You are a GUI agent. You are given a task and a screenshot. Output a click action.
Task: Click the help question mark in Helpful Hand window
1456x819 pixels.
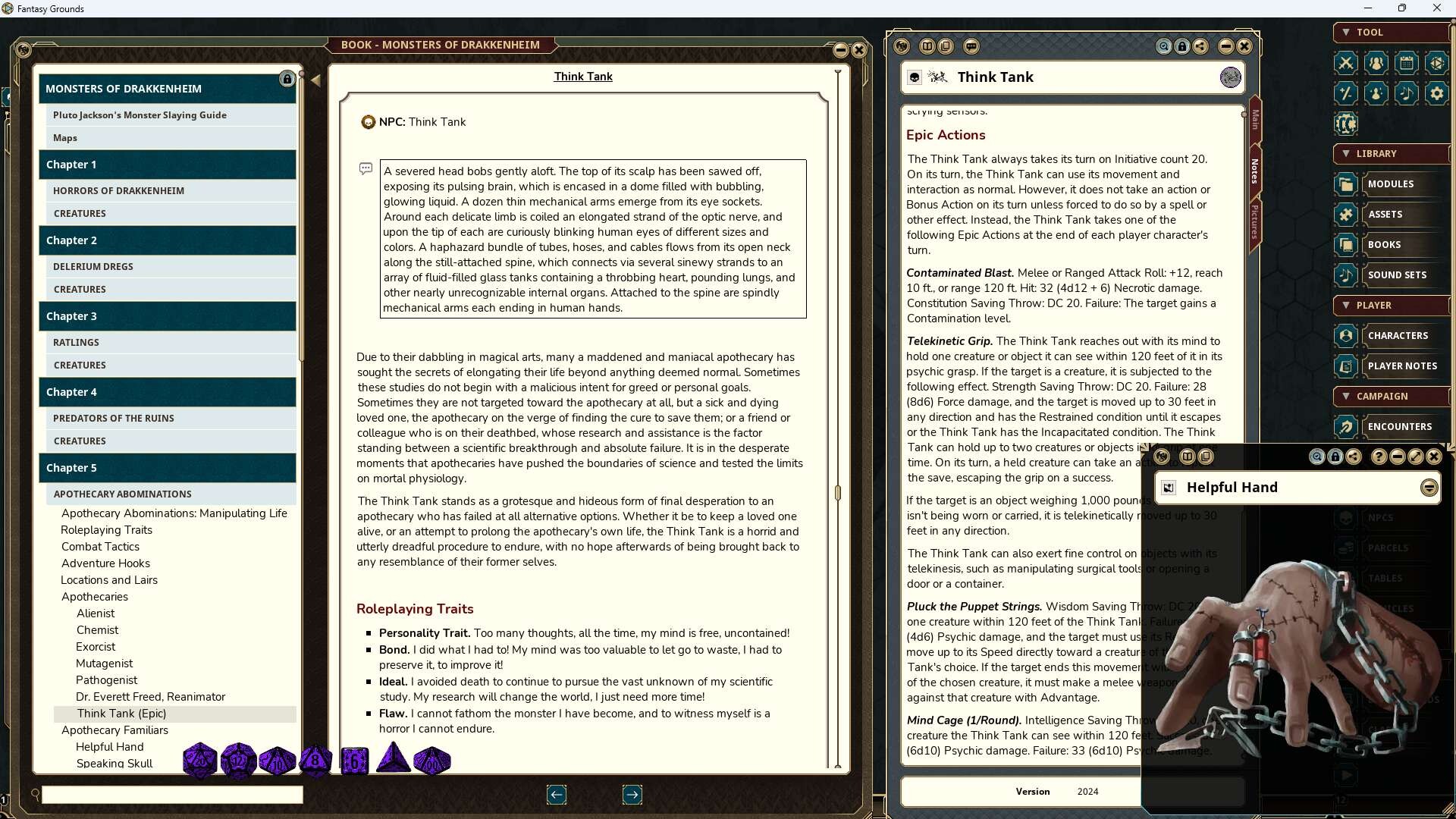(x=1379, y=457)
